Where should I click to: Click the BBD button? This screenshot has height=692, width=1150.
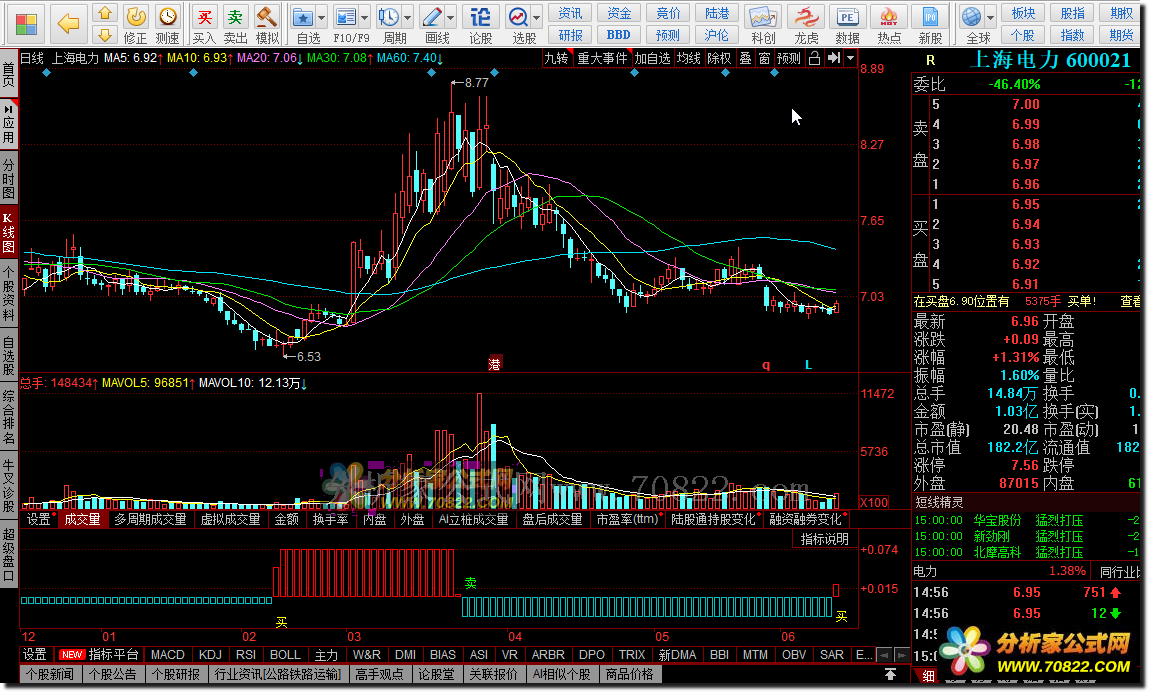click(x=618, y=34)
